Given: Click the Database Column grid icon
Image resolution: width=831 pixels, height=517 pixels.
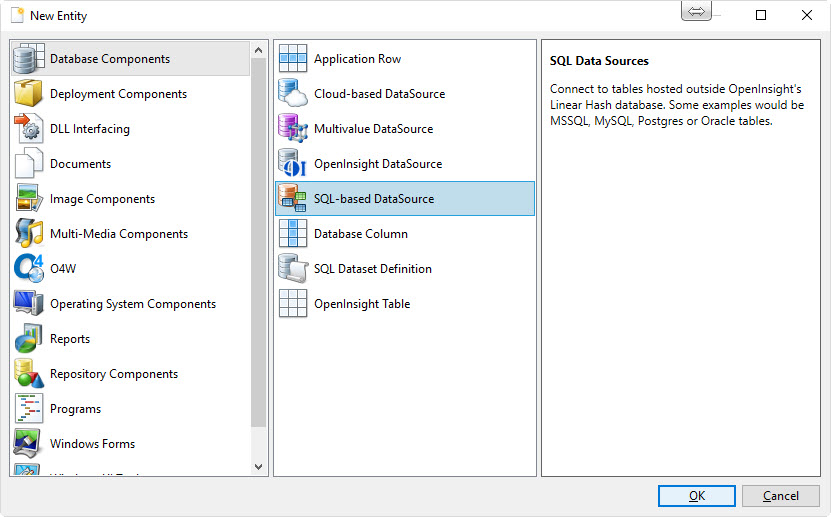Looking at the screenshot, I should pyautogui.click(x=293, y=233).
